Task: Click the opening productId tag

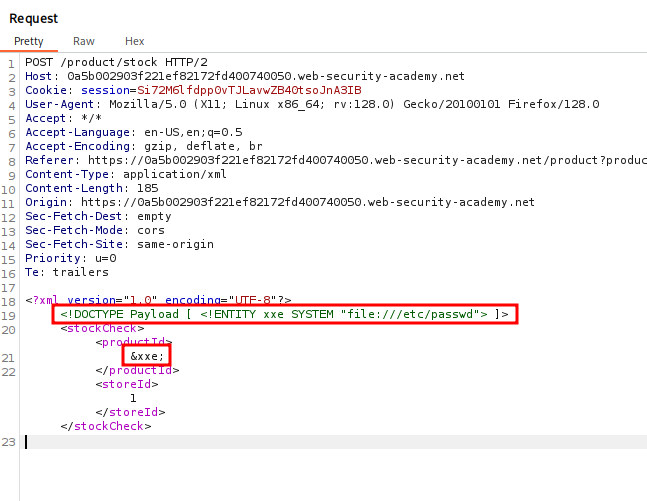Action: click(134, 343)
